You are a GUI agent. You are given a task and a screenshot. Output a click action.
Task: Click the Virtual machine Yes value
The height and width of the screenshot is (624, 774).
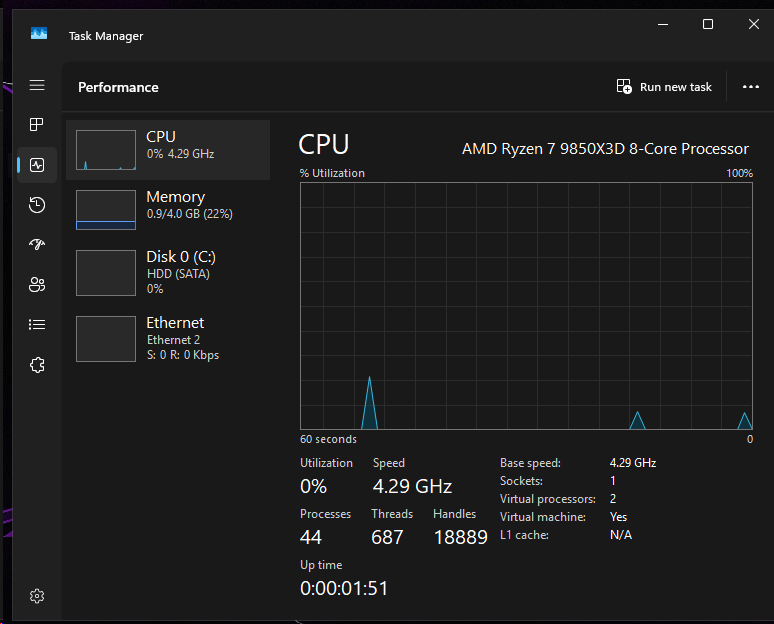(619, 517)
